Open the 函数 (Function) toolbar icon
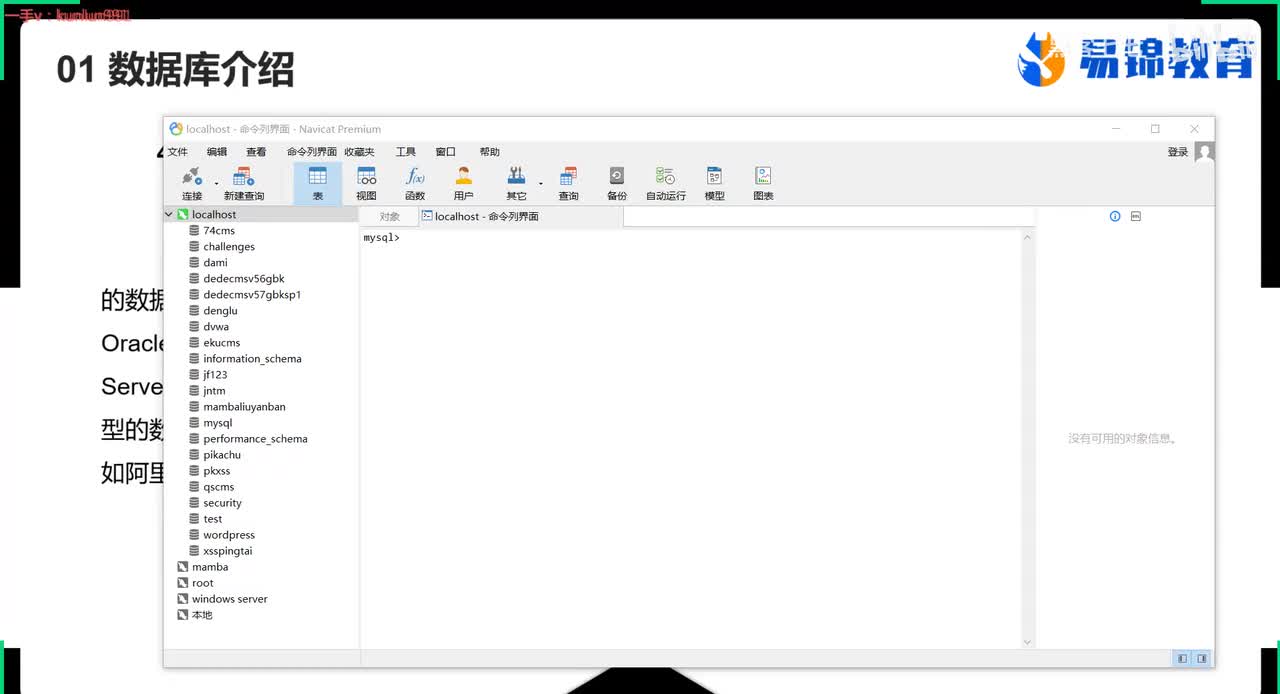The height and width of the screenshot is (694, 1280). click(415, 184)
